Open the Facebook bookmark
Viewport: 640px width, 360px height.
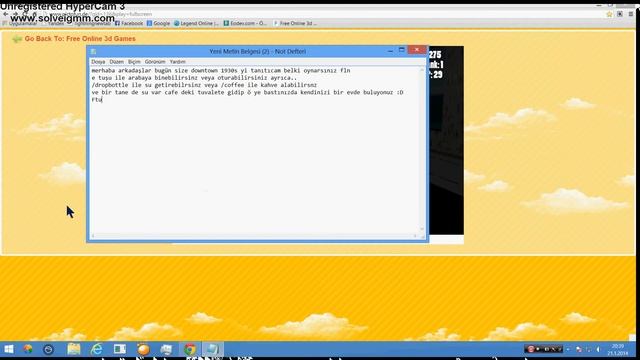click(129, 23)
